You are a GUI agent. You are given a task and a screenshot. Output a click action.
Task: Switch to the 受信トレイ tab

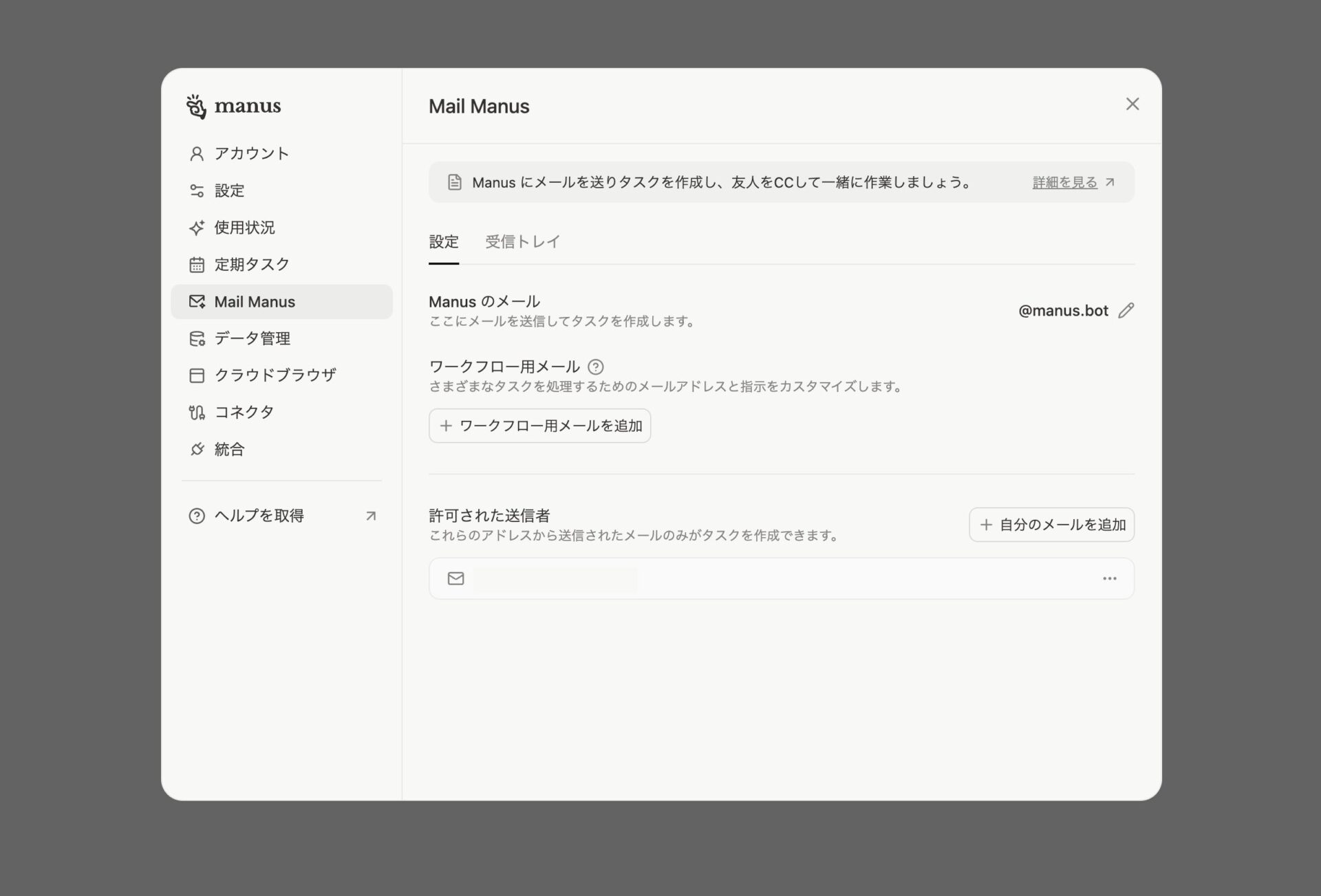[522, 241]
